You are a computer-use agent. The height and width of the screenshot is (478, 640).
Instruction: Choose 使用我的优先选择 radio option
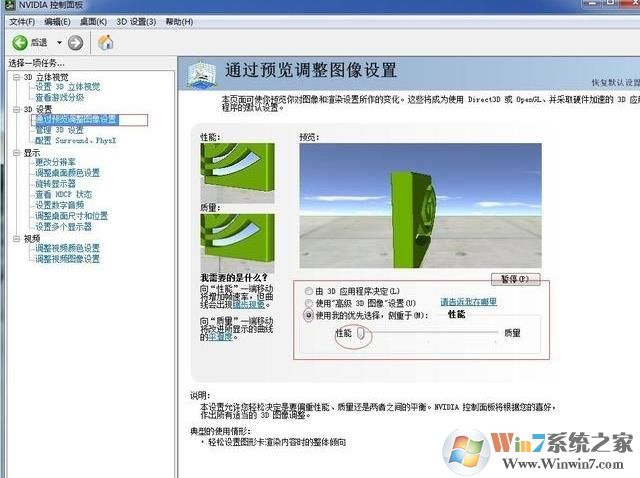tap(309, 315)
